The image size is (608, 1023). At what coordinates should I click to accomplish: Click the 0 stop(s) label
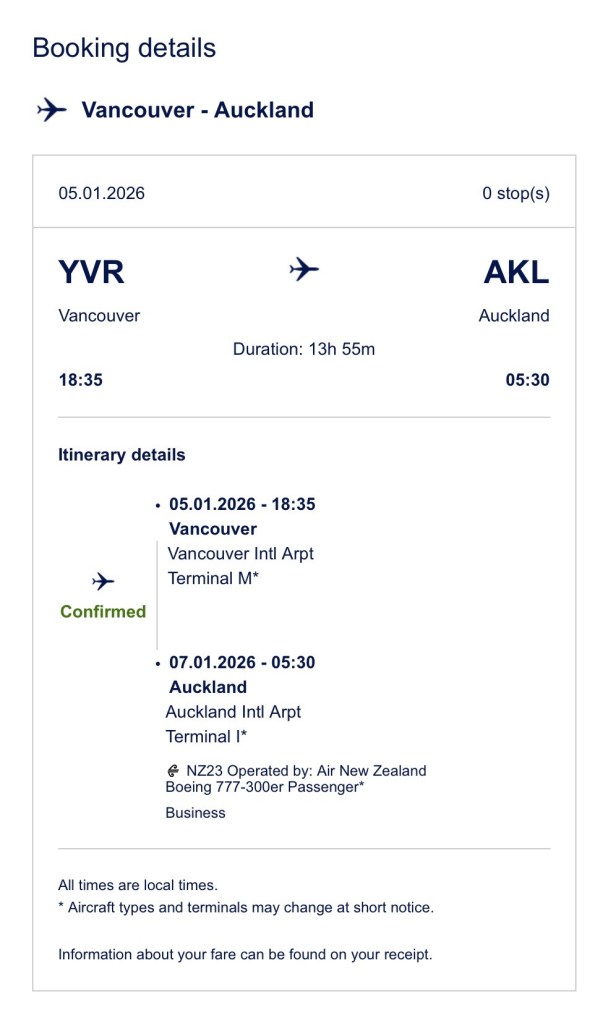515,193
